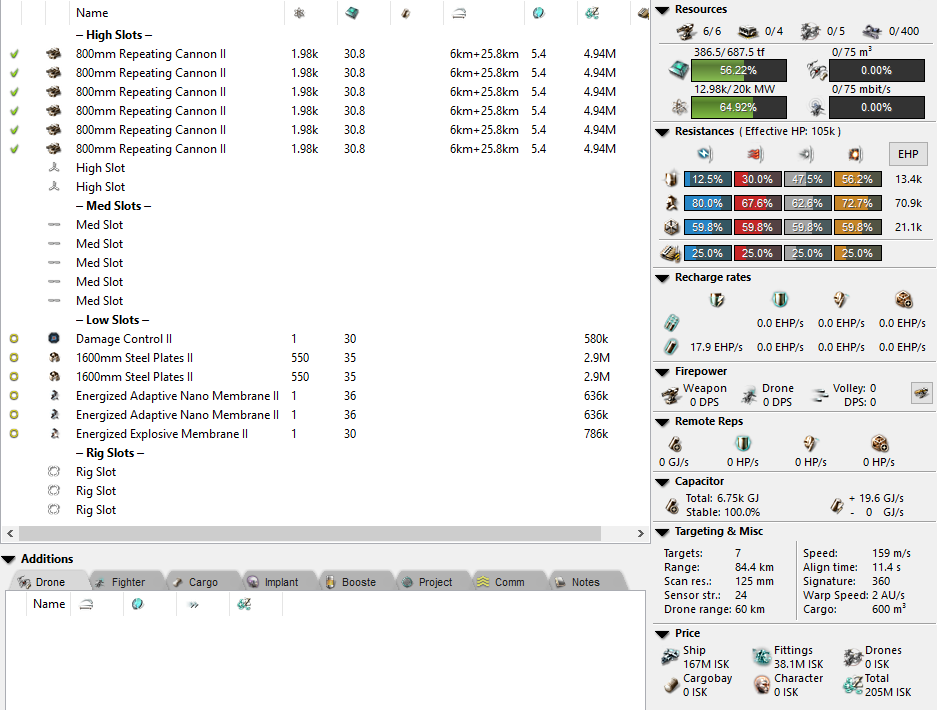Click the Total price icon
Screen dimensions: 937x710
coord(852,685)
